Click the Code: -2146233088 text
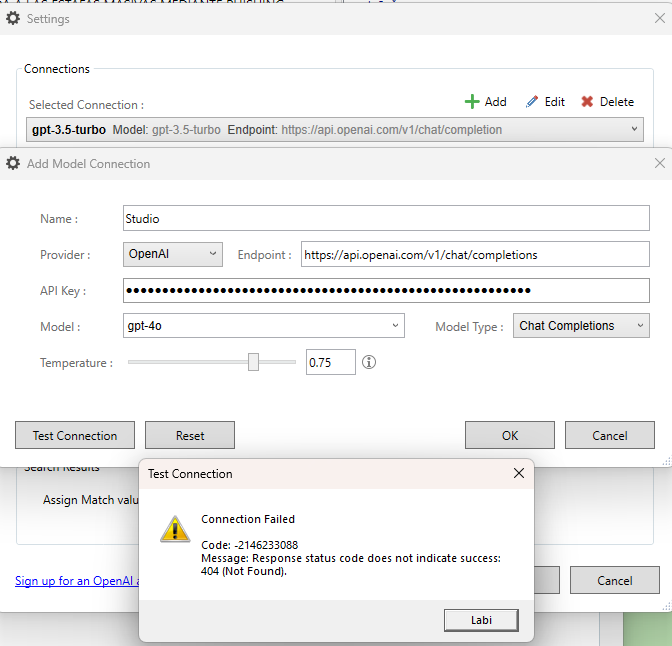Screen dimensions: 672x646 pos(249,545)
